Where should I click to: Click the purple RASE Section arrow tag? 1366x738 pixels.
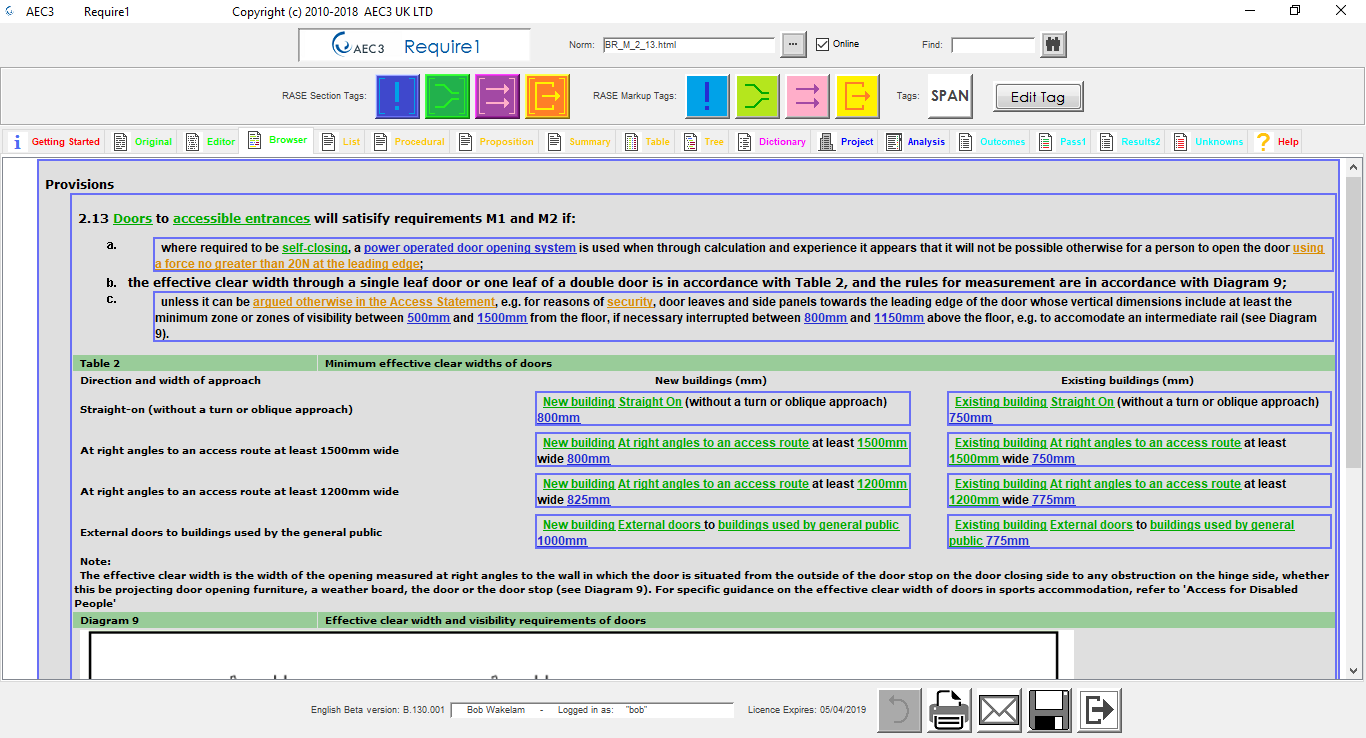[x=497, y=96]
